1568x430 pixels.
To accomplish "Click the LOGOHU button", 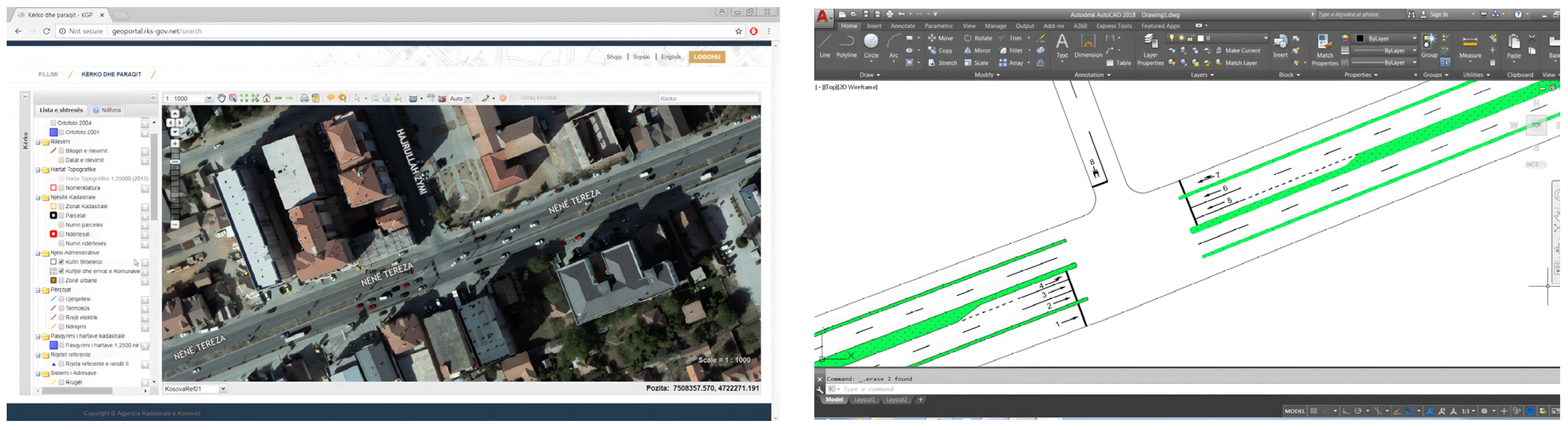I will point(707,57).
